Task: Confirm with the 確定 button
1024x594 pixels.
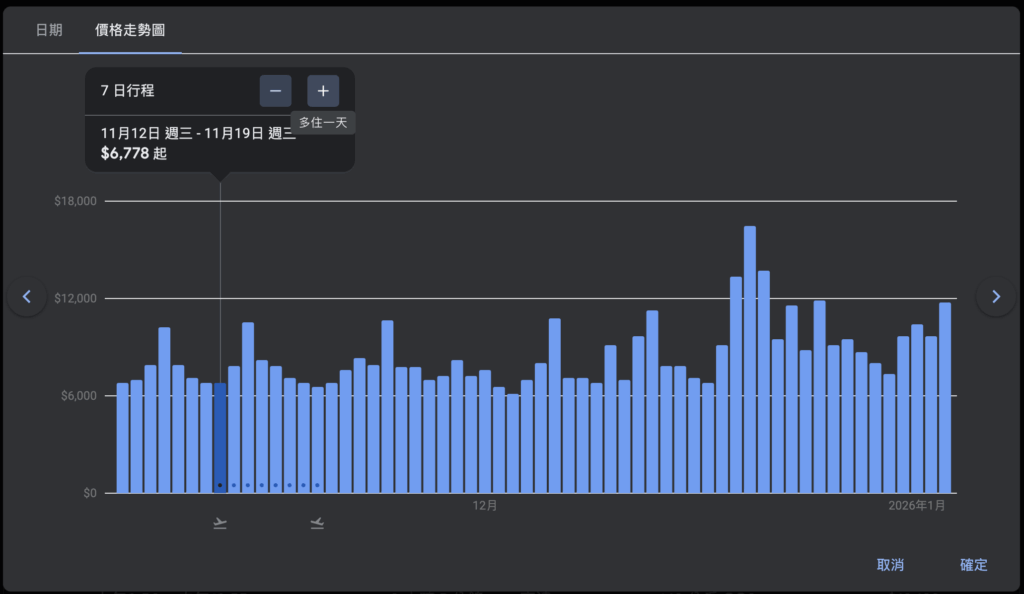Action: point(973,565)
